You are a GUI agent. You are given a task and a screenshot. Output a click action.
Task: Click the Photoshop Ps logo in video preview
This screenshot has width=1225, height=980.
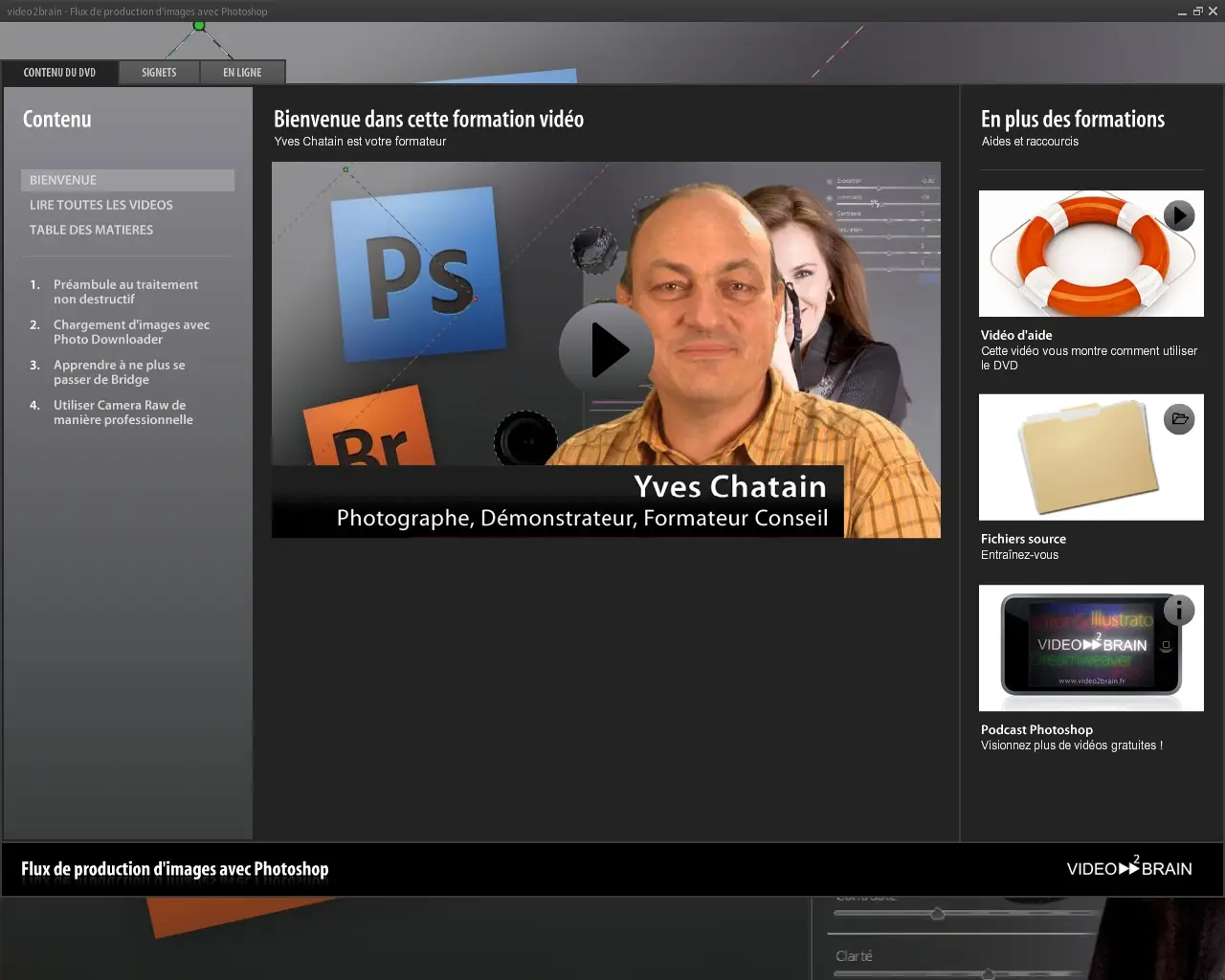[x=417, y=275]
